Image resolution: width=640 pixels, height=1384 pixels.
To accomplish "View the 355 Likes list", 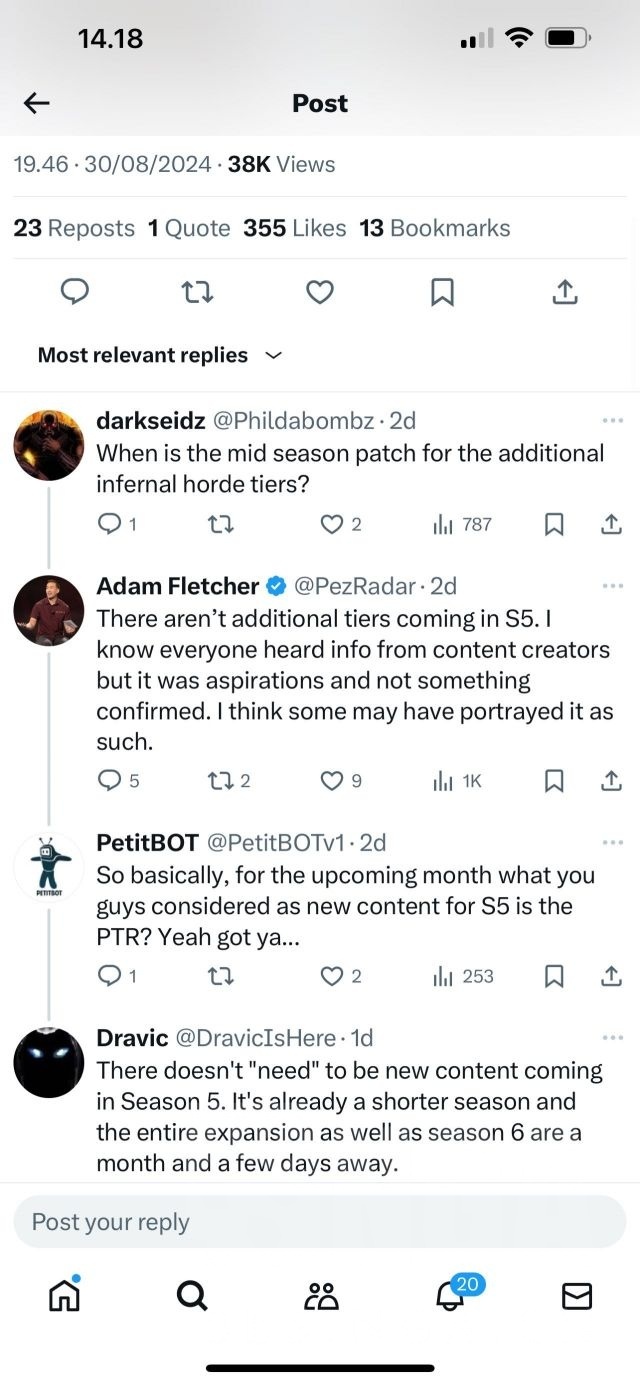I will click(x=294, y=228).
